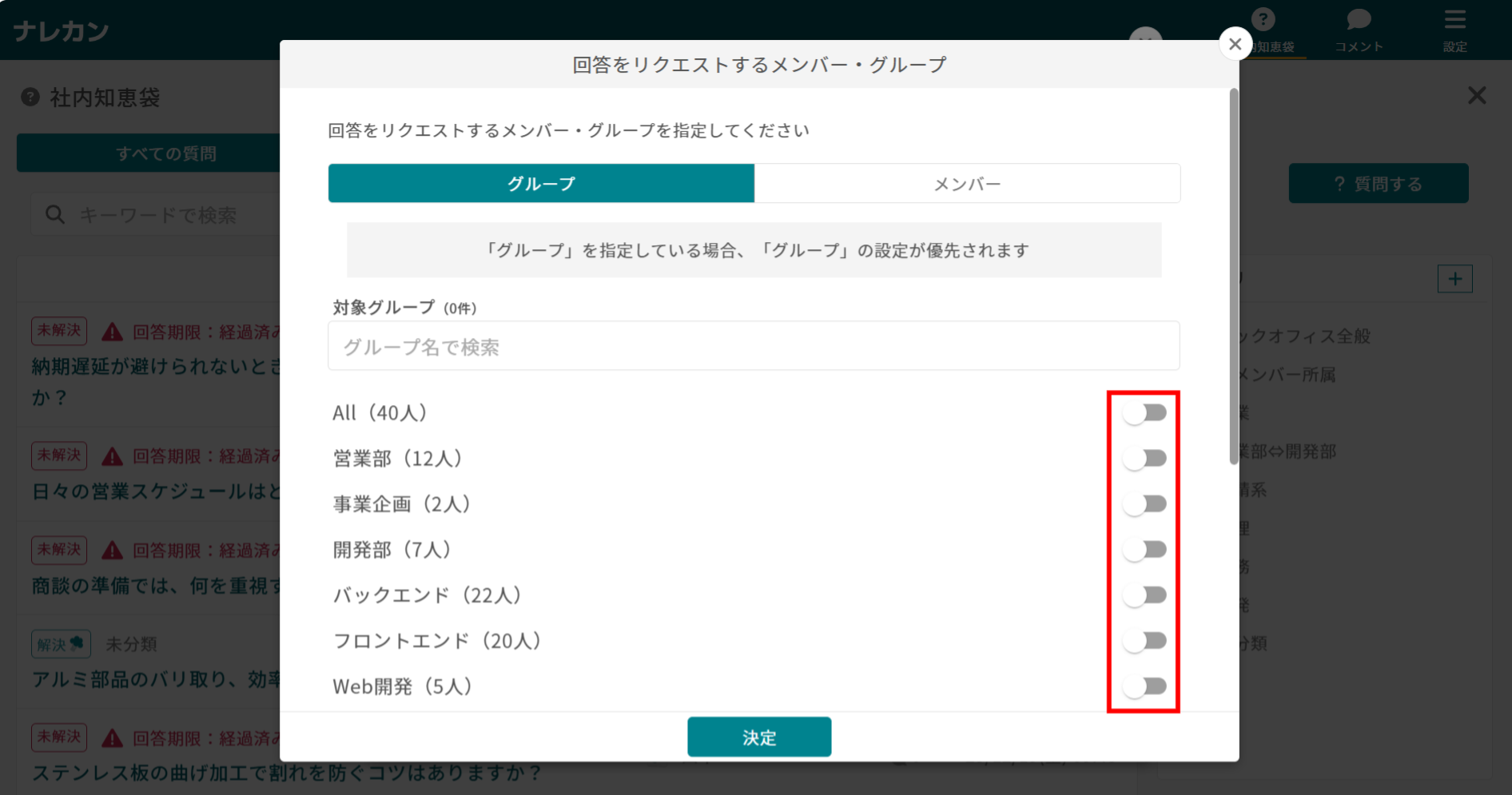Click the help icon next to 社内知恵袋
Screen dimensions: 1512x795
pos(30,97)
